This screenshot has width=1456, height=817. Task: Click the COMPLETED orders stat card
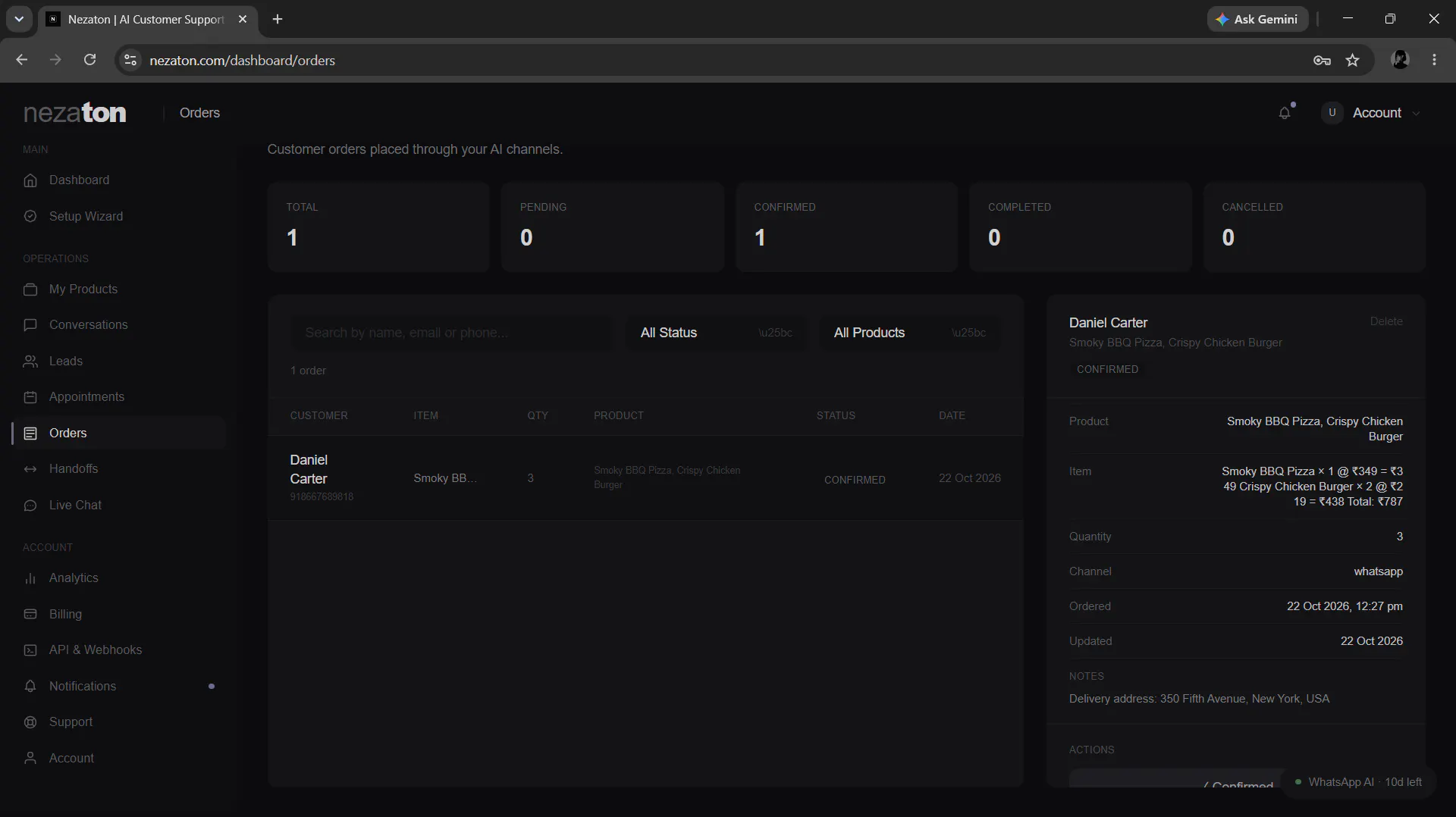coord(1081,227)
